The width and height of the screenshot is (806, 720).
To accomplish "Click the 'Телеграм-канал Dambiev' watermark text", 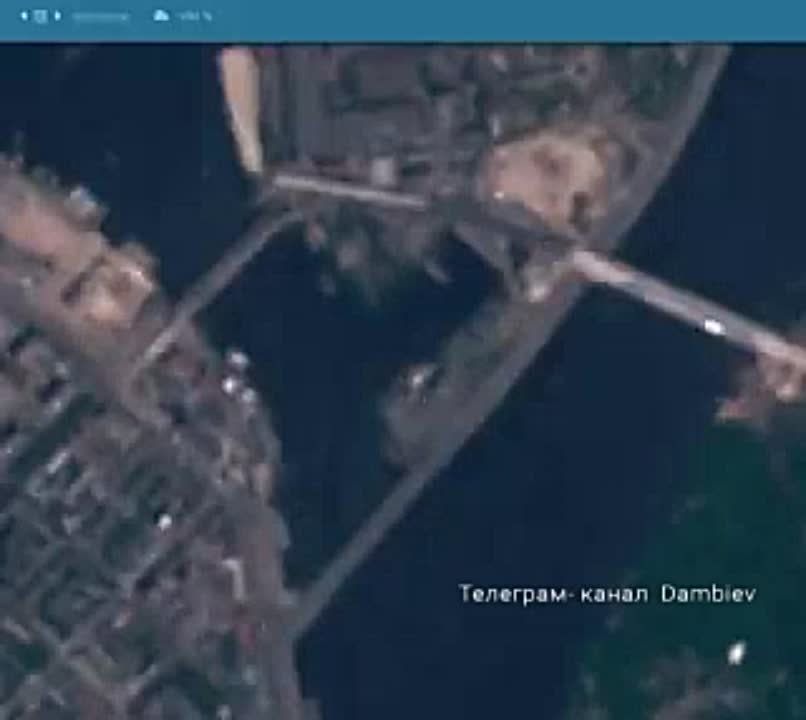I will pyautogui.click(x=607, y=594).
